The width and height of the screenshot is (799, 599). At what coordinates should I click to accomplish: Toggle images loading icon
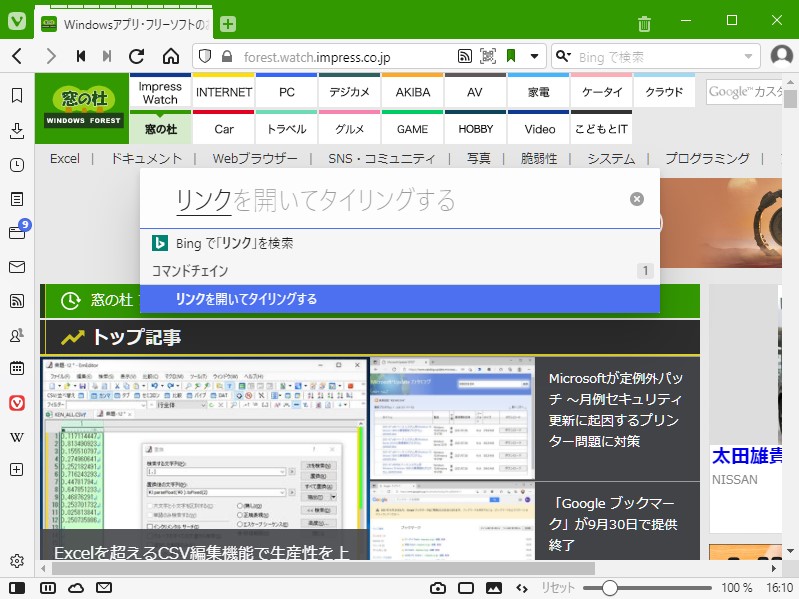(x=494, y=588)
